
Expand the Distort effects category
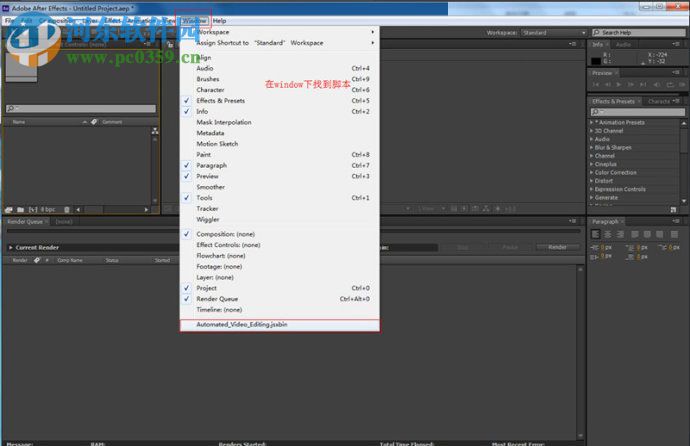[x=591, y=181]
